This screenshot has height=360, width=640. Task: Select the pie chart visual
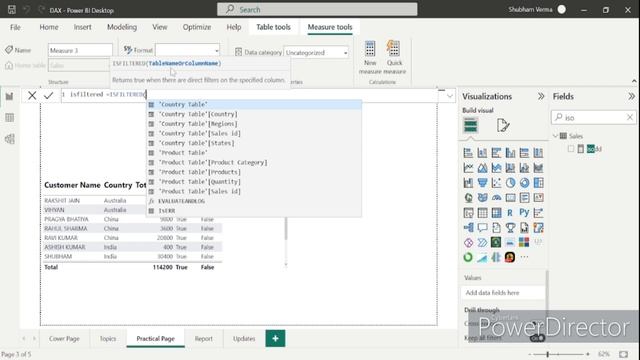tap(510, 183)
